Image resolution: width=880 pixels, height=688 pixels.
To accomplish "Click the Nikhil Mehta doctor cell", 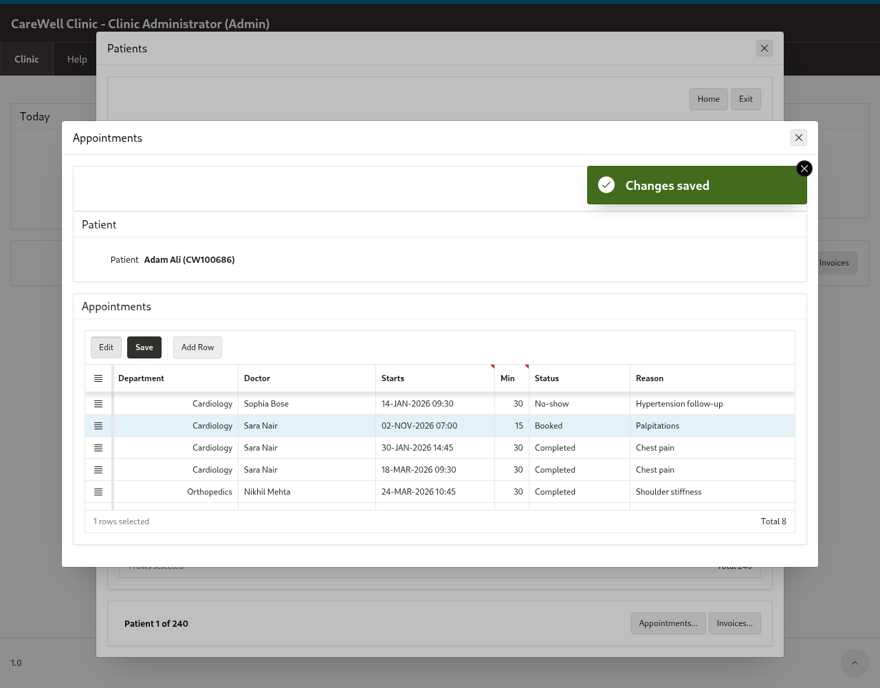I will (x=307, y=492).
